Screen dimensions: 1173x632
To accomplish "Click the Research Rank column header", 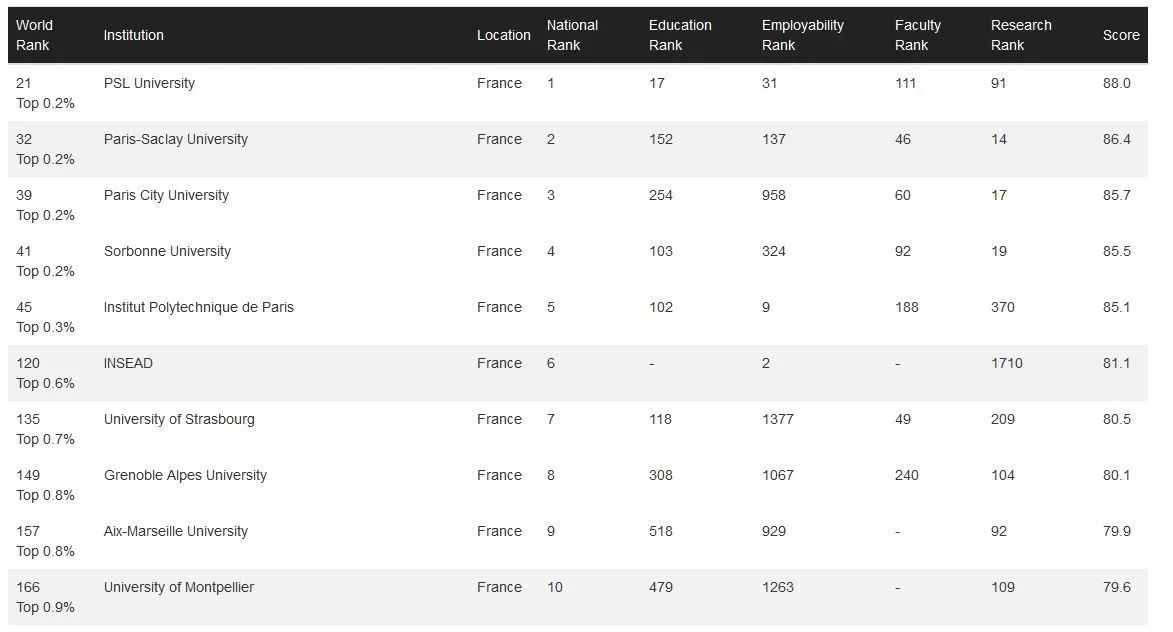I will pyautogui.click(x=1021, y=35).
